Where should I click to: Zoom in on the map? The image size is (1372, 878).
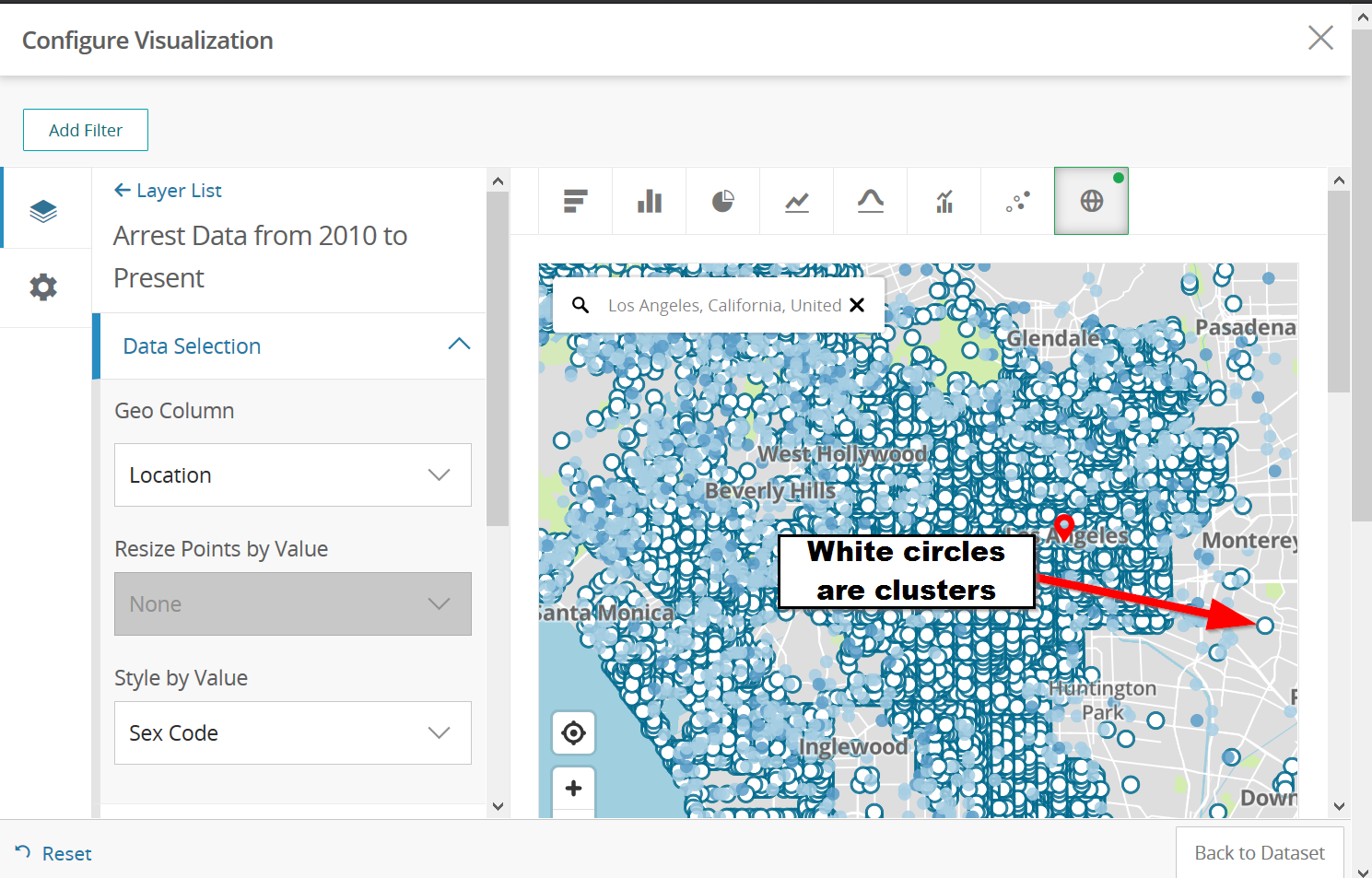pyautogui.click(x=573, y=789)
